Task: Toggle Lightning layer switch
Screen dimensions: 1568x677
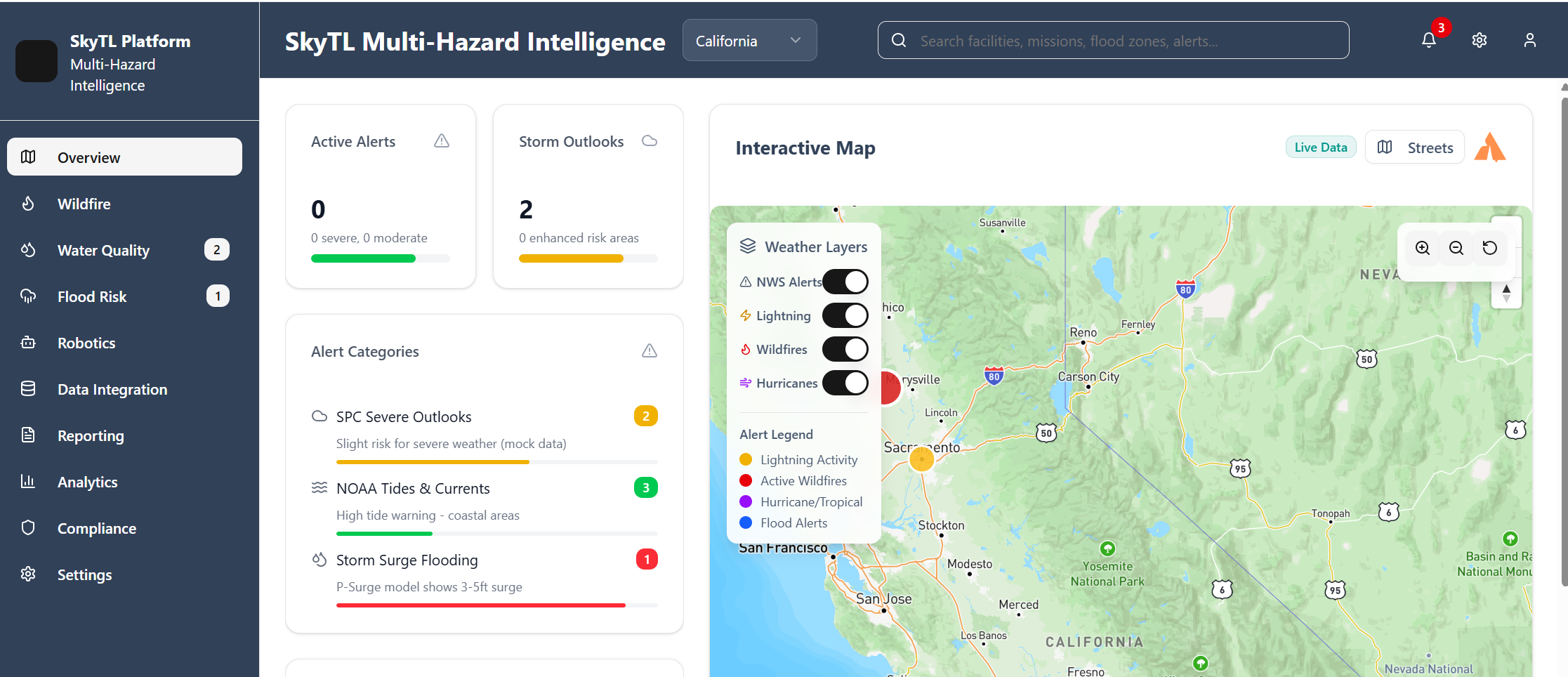Action: 845,315
